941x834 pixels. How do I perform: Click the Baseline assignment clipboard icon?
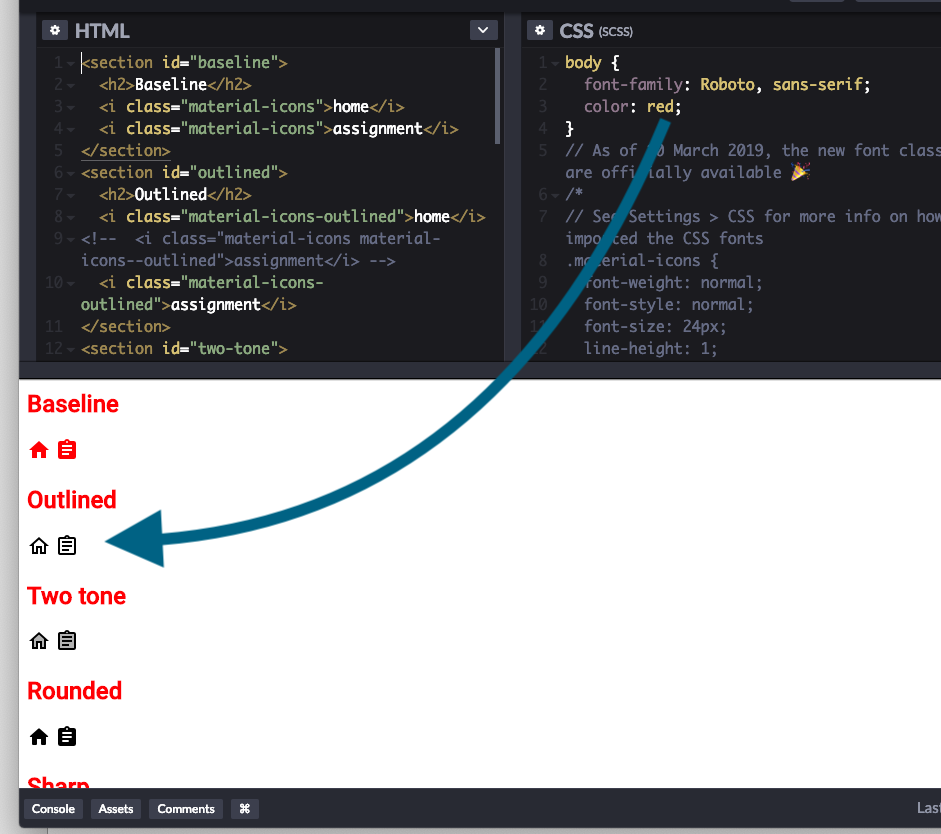(x=66, y=449)
